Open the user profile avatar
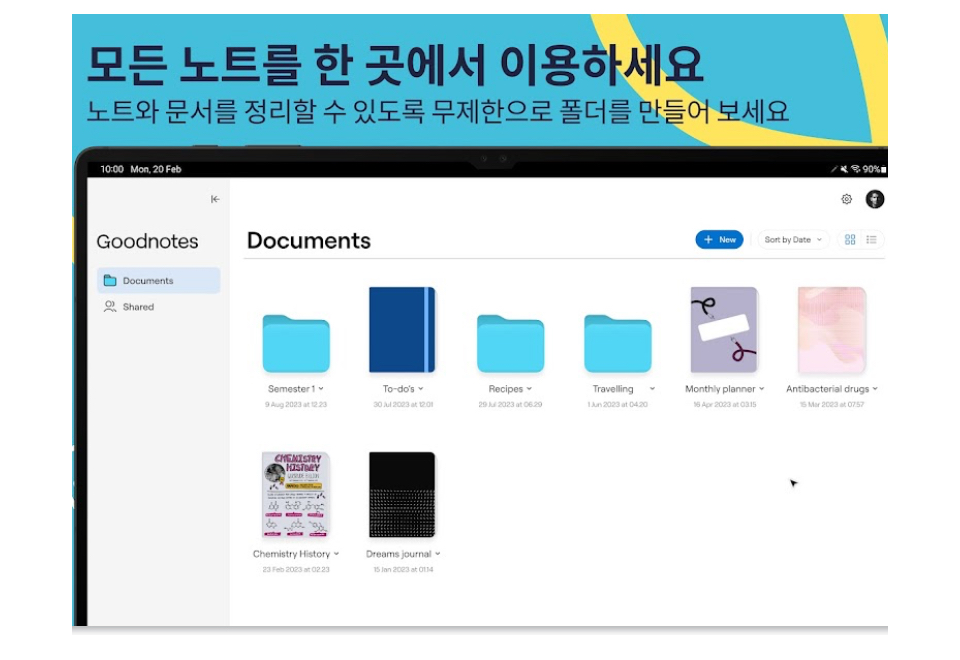Image resolution: width=960 pixels, height=660 pixels. point(874,199)
